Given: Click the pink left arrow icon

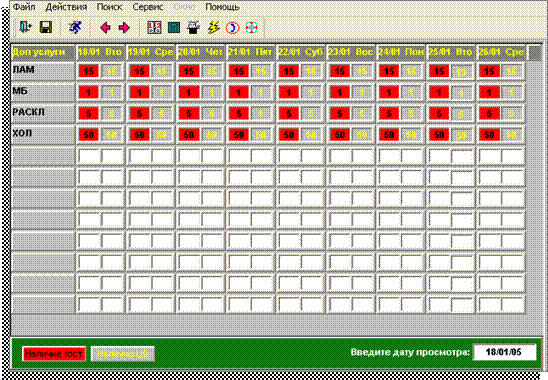Looking at the screenshot, I should click(x=105, y=28).
